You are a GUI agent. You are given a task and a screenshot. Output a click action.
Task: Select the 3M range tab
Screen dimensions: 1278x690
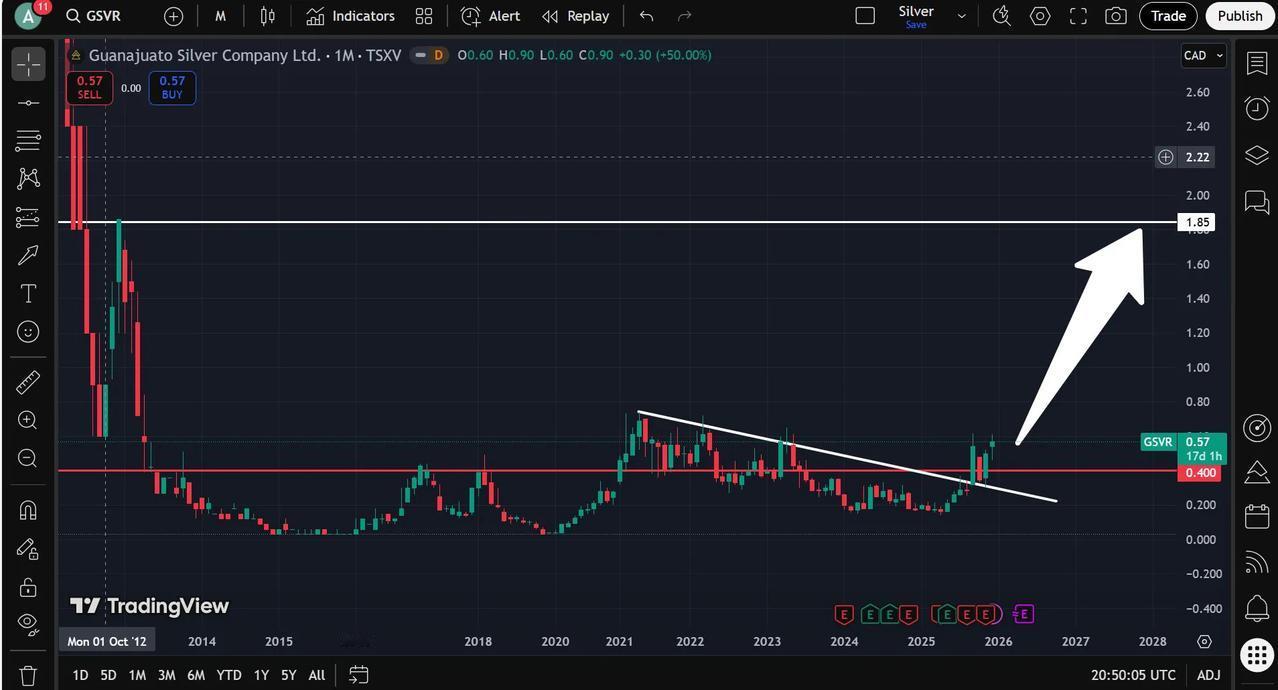click(x=166, y=675)
